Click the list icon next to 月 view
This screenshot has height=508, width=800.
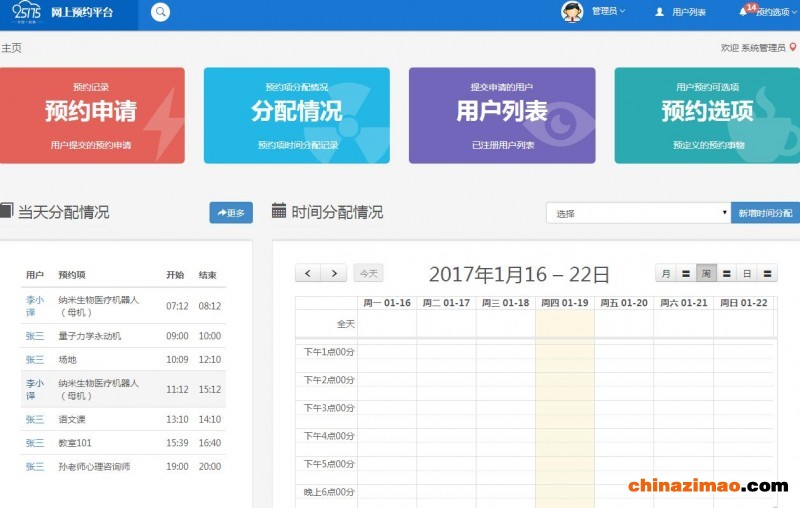(x=686, y=273)
